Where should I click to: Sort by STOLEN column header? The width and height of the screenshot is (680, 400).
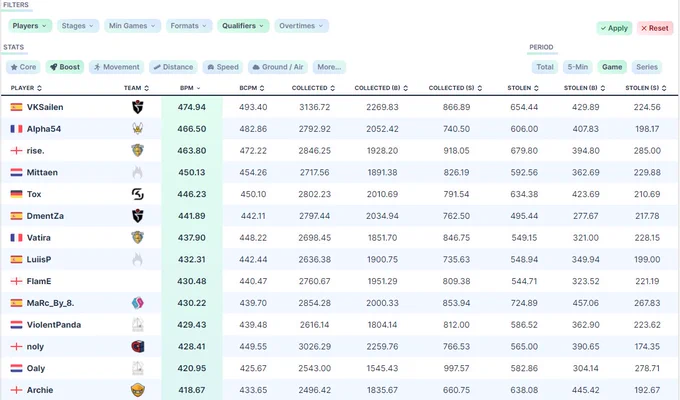pyautogui.click(x=523, y=88)
